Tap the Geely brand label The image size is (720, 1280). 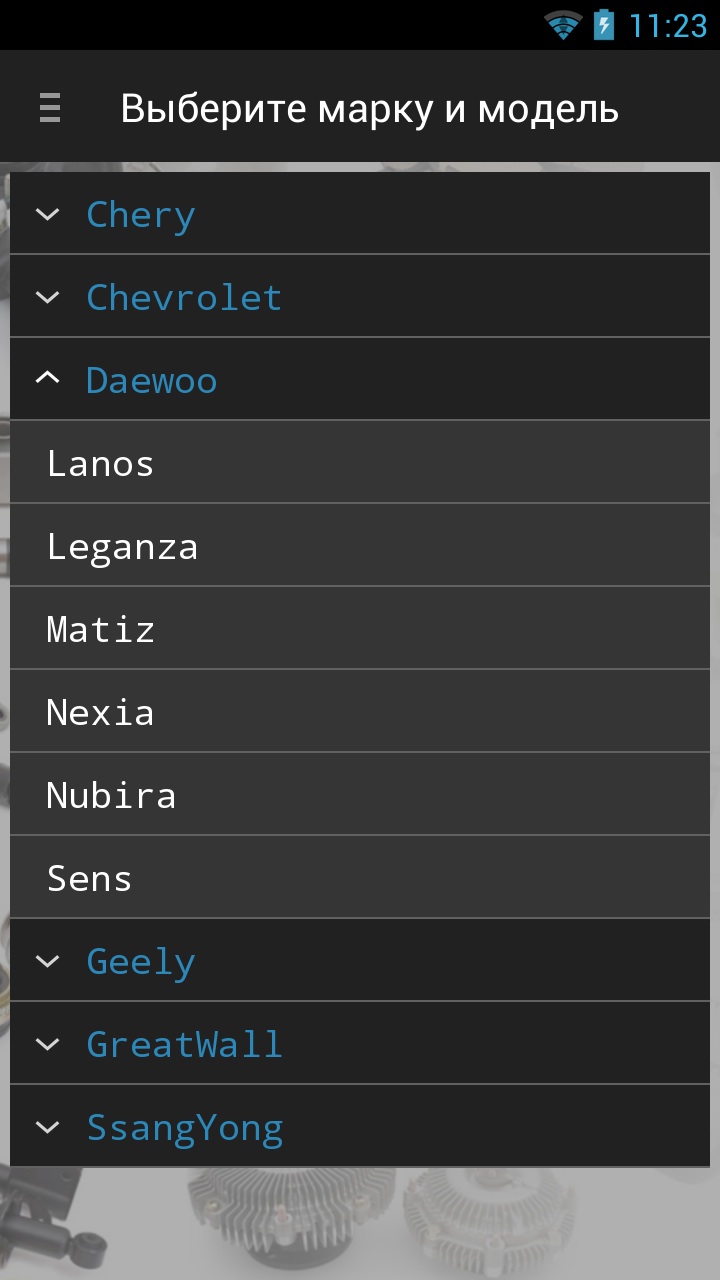pos(141,961)
